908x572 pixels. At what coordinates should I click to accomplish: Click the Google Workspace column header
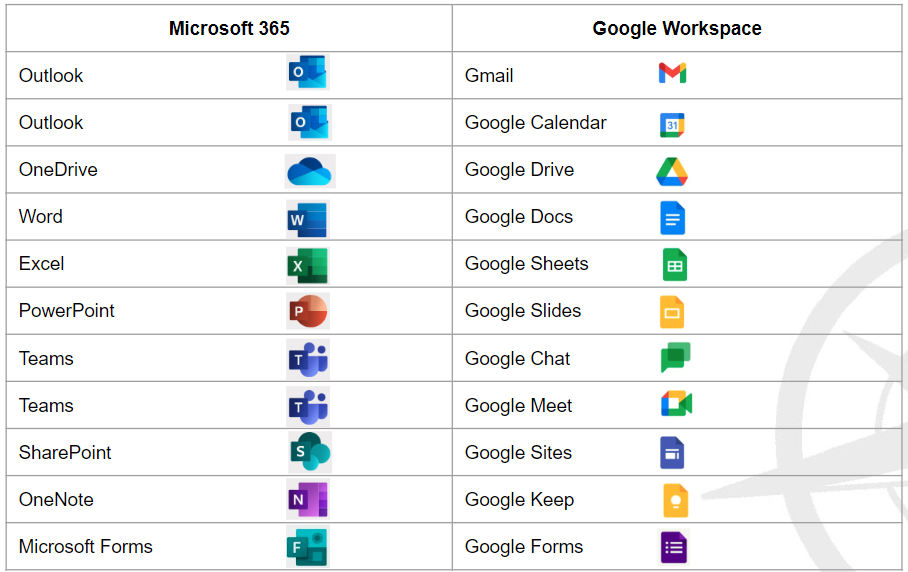[x=677, y=28]
